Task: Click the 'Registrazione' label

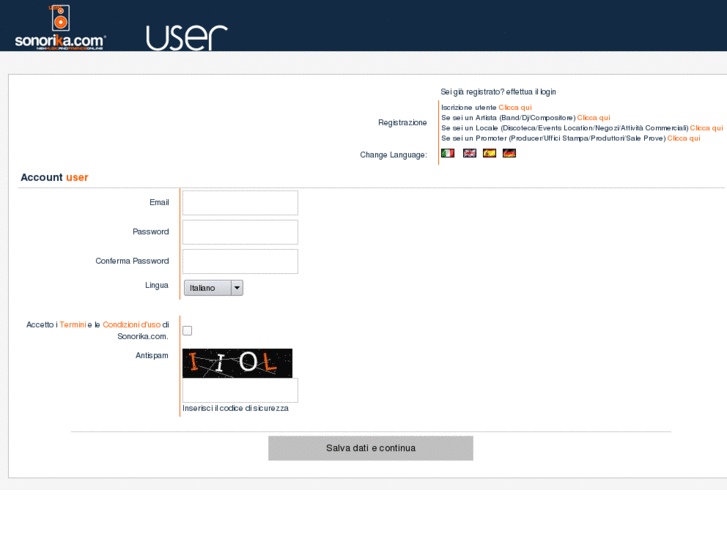Action: tap(402, 122)
